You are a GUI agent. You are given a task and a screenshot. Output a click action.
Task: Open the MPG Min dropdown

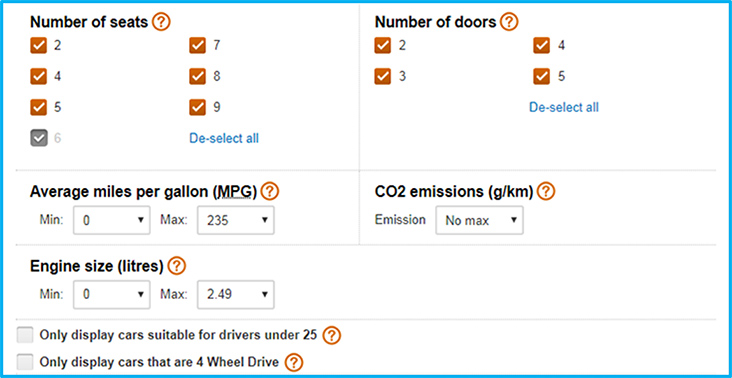[x=112, y=220]
